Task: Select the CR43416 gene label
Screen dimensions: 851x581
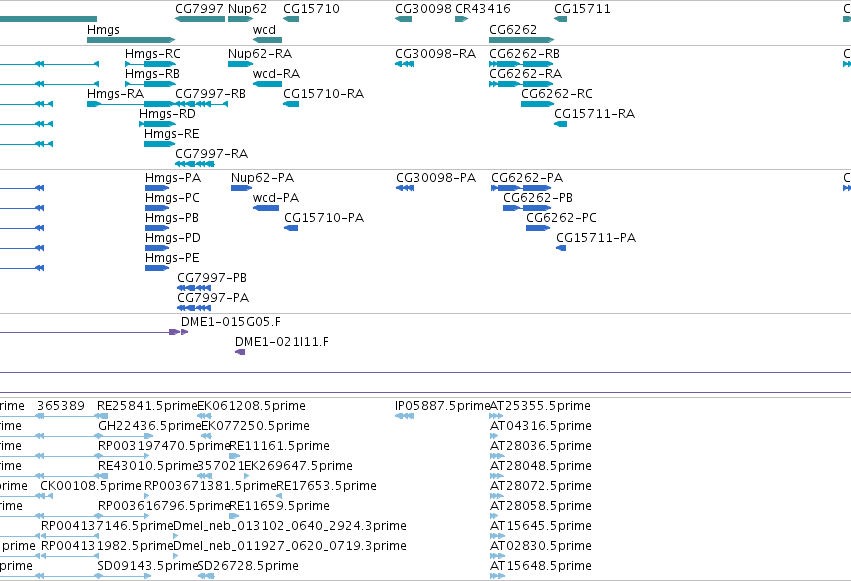Action: 483,9
